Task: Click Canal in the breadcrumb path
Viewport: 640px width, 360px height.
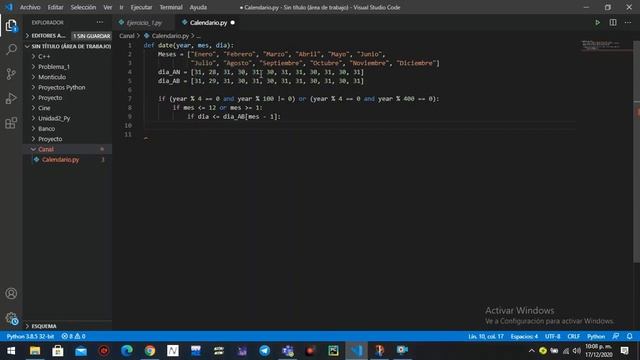Action: click(127, 36)
